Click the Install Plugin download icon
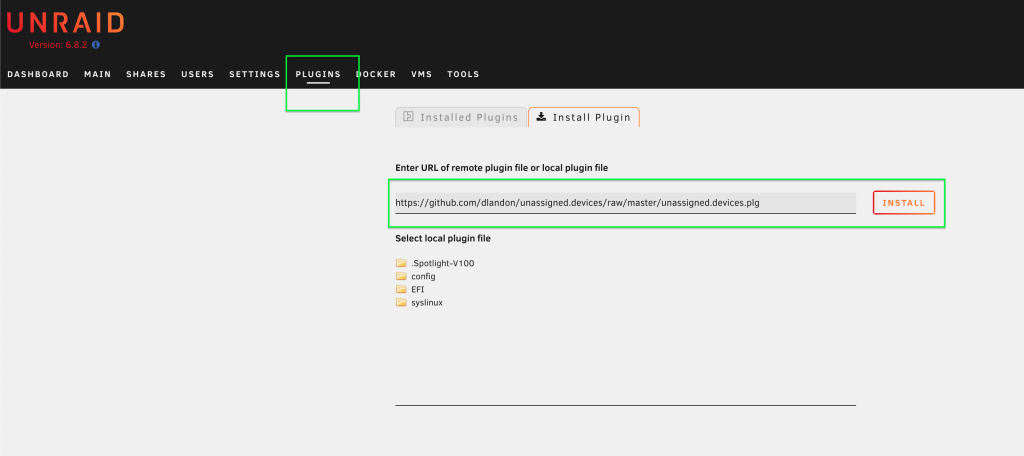Image resolution: width=1024 pixels, height=456 pixels. 541,117
